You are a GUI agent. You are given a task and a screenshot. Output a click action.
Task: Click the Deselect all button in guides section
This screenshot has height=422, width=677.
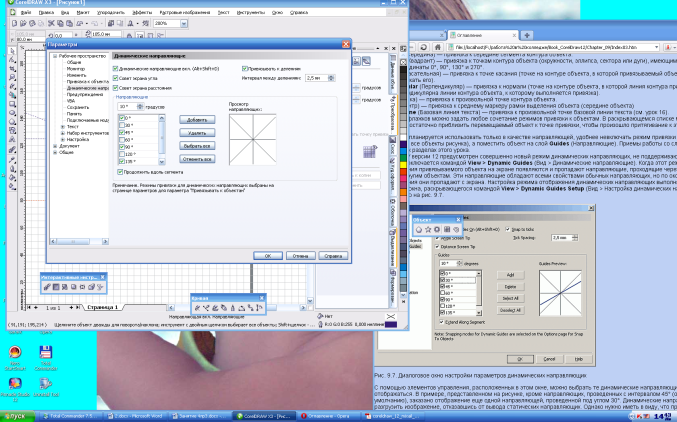[x=197, y=159]
